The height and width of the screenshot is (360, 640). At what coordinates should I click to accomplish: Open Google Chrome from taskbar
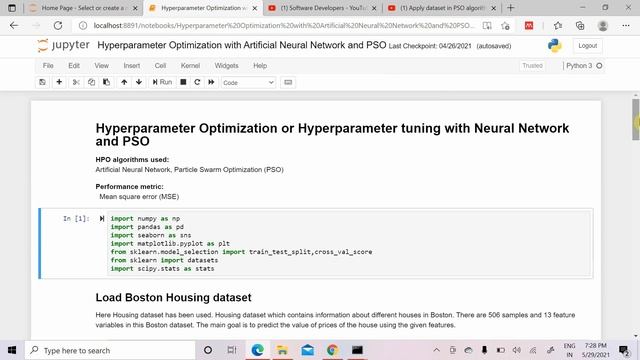point(332,350)
